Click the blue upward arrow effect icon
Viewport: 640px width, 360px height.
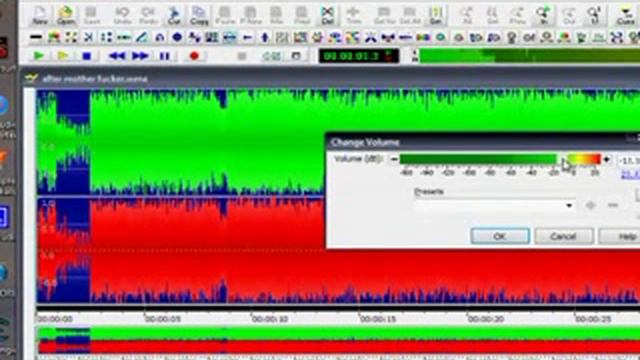point(265,38)
